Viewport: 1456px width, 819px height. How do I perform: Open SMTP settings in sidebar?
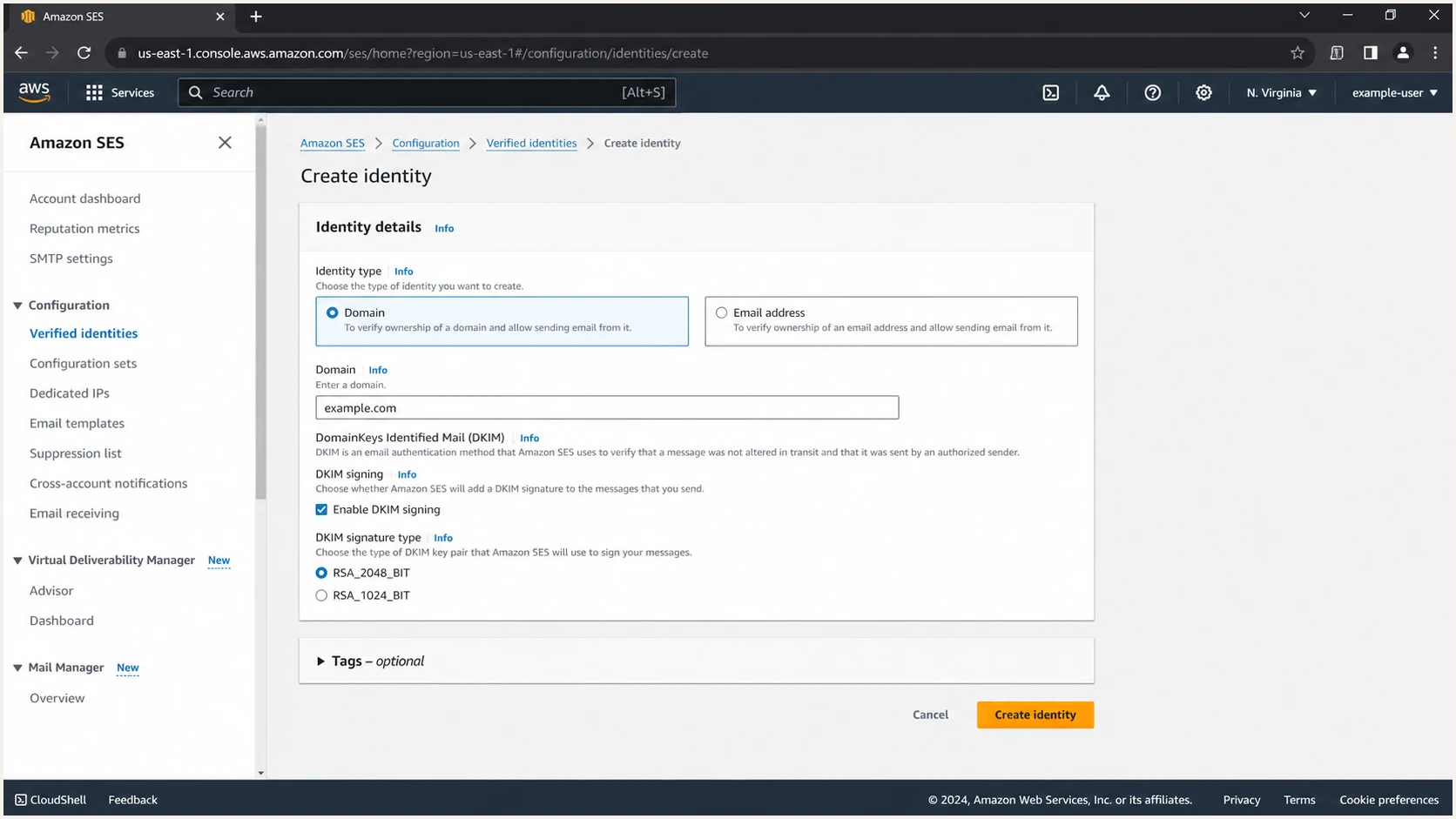click(71, 258)
